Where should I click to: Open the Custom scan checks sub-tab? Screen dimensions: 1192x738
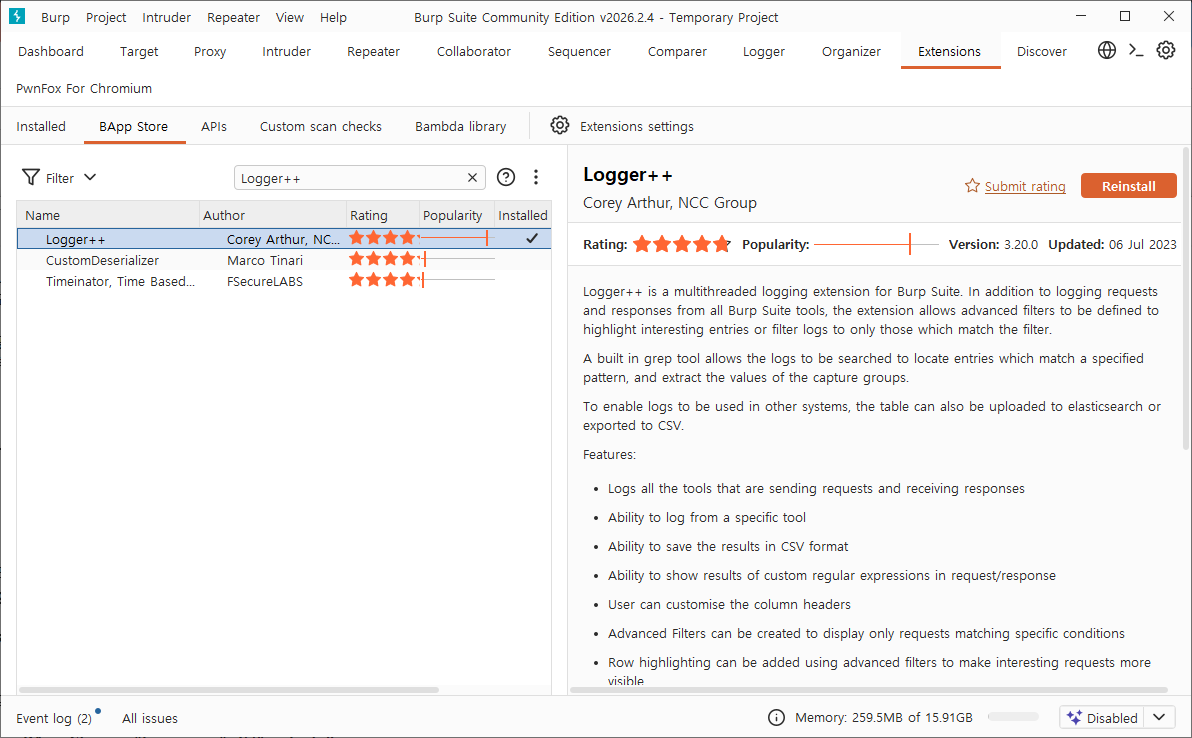point(321,126)
